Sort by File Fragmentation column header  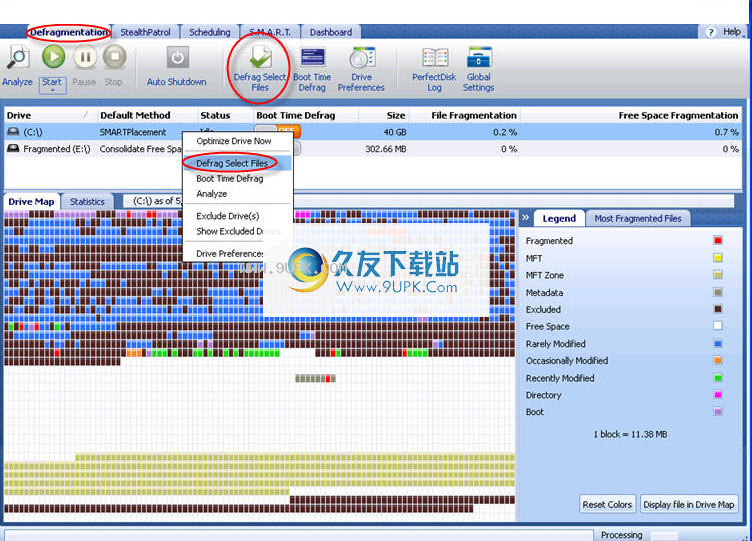[x=465, y=116]
